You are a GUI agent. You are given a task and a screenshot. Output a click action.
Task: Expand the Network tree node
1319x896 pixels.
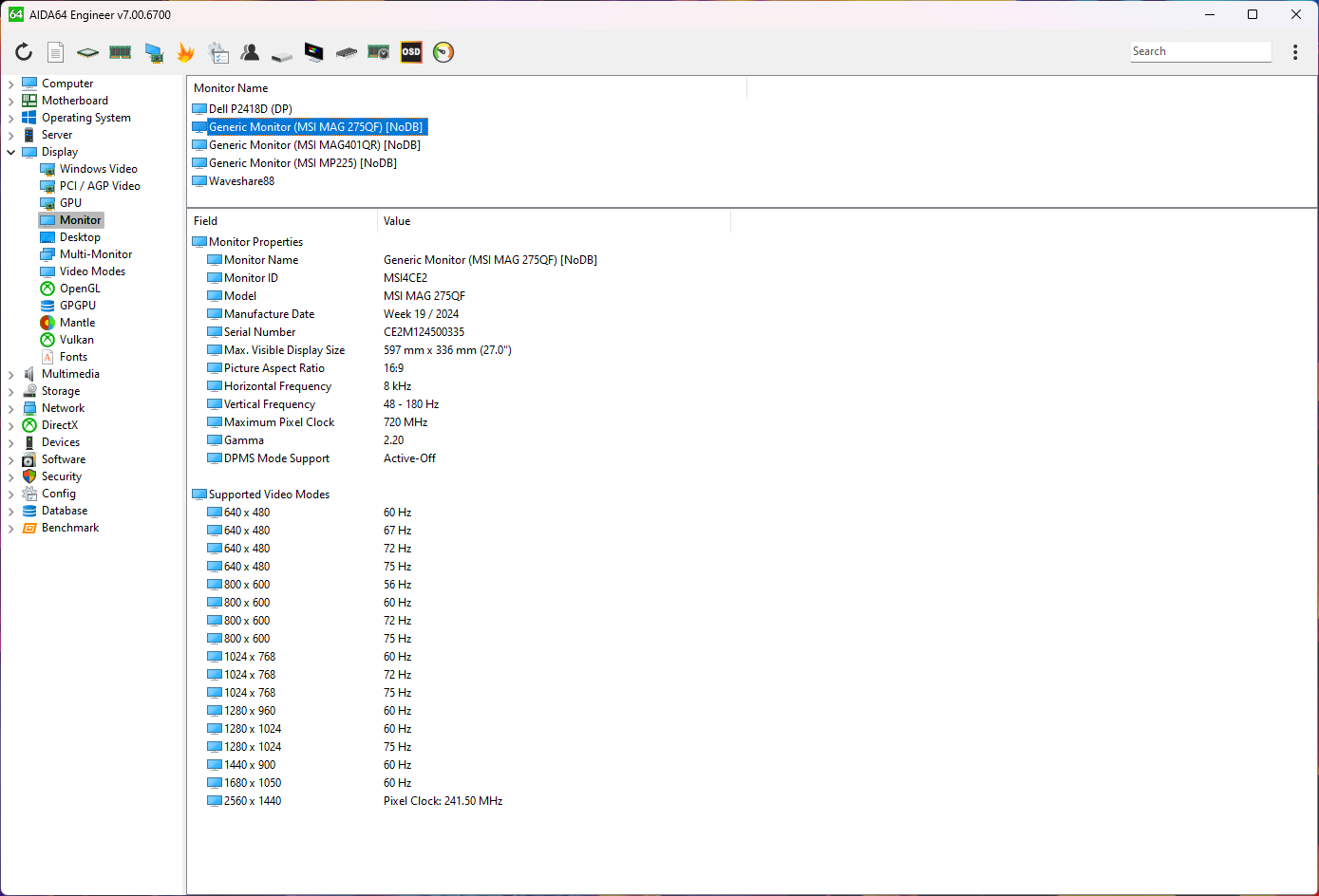10,408
